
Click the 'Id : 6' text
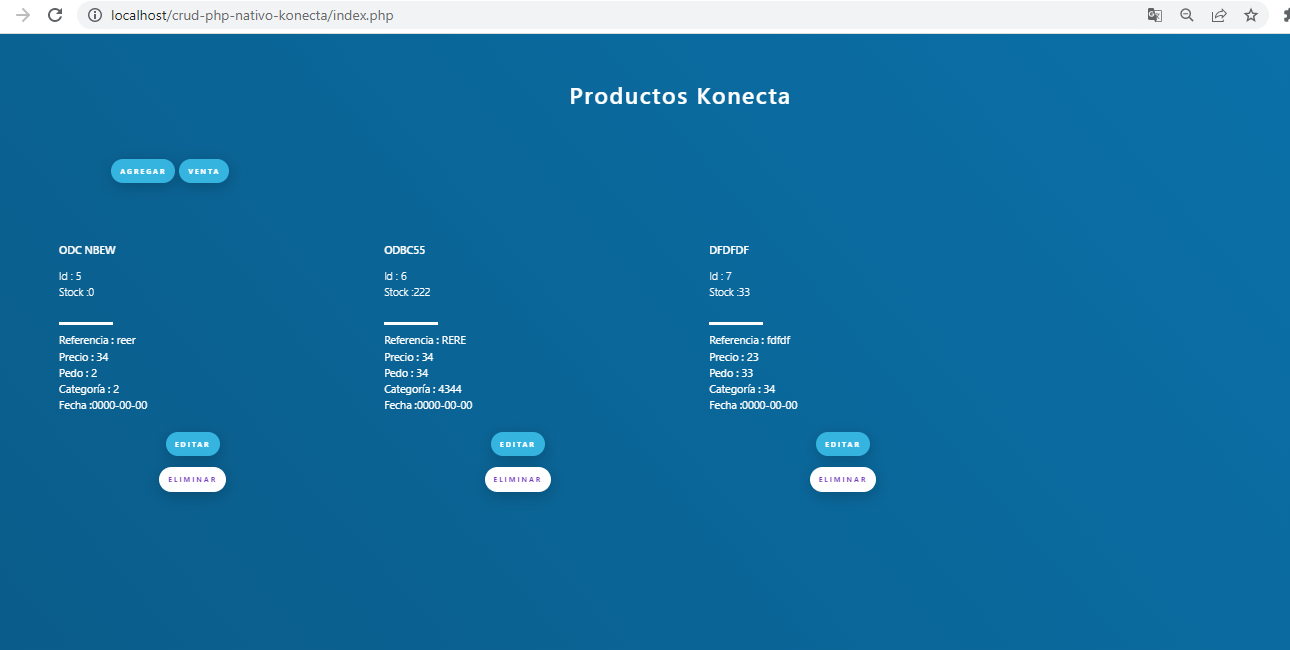tap(396, 276)
